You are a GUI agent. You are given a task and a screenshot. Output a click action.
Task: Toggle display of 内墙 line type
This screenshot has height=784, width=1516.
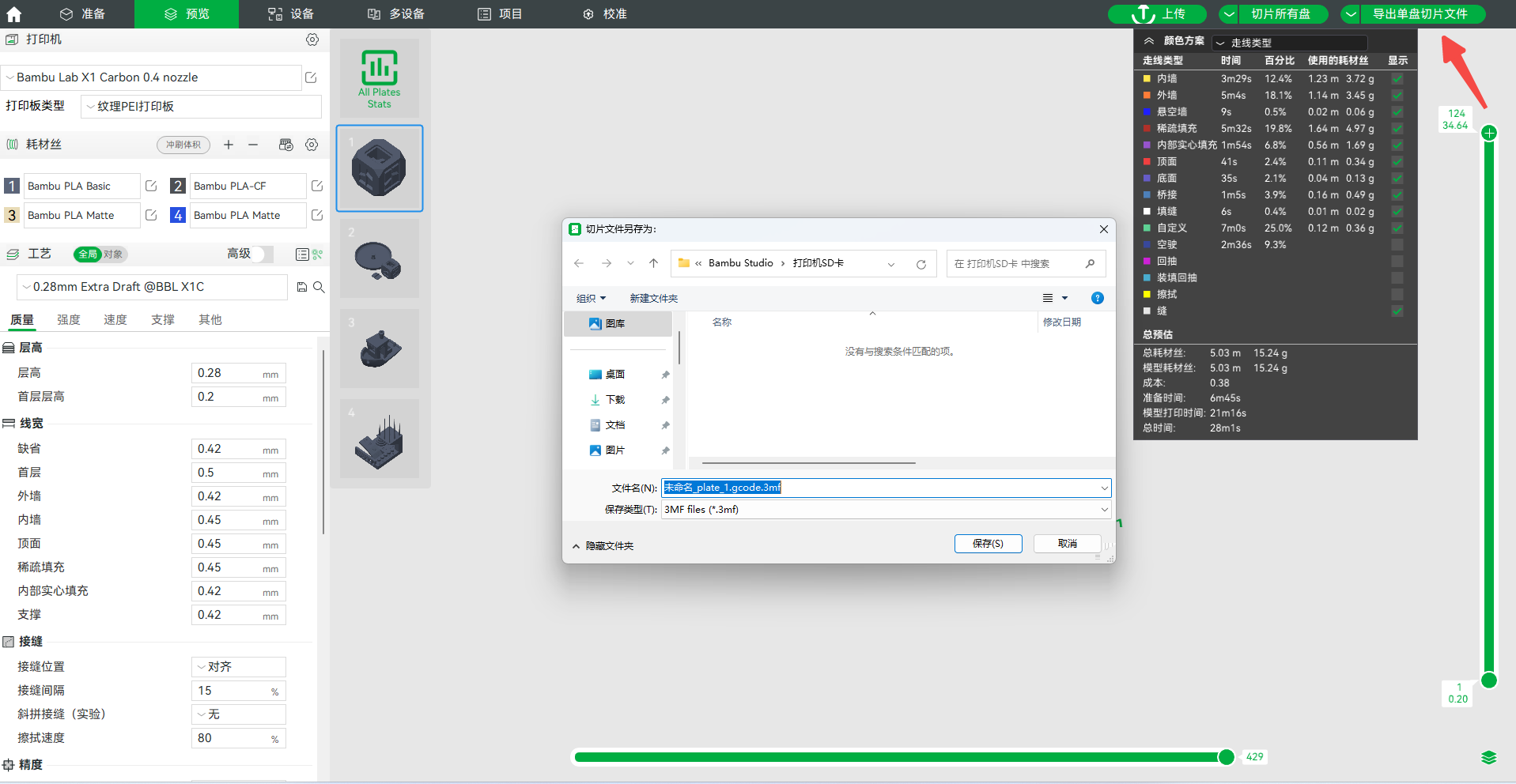click(x=1397, y=79)
